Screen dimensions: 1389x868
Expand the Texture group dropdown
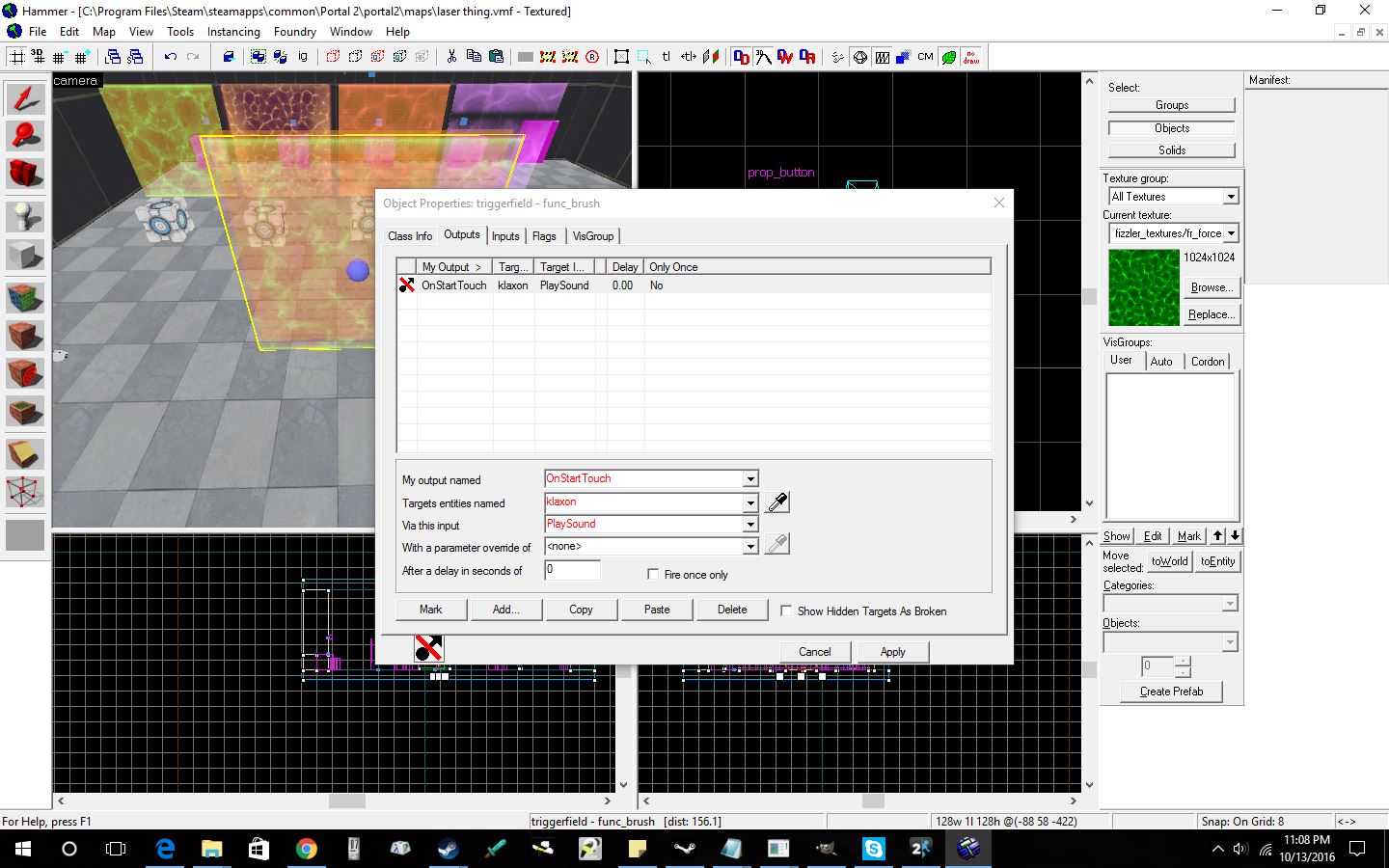point(1231,197)
